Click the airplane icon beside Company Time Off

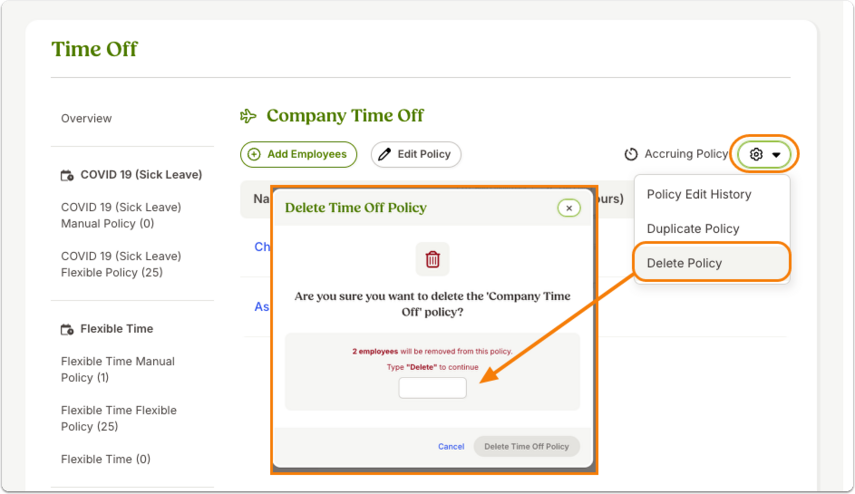pyautogui.click(x=248, y=116)
